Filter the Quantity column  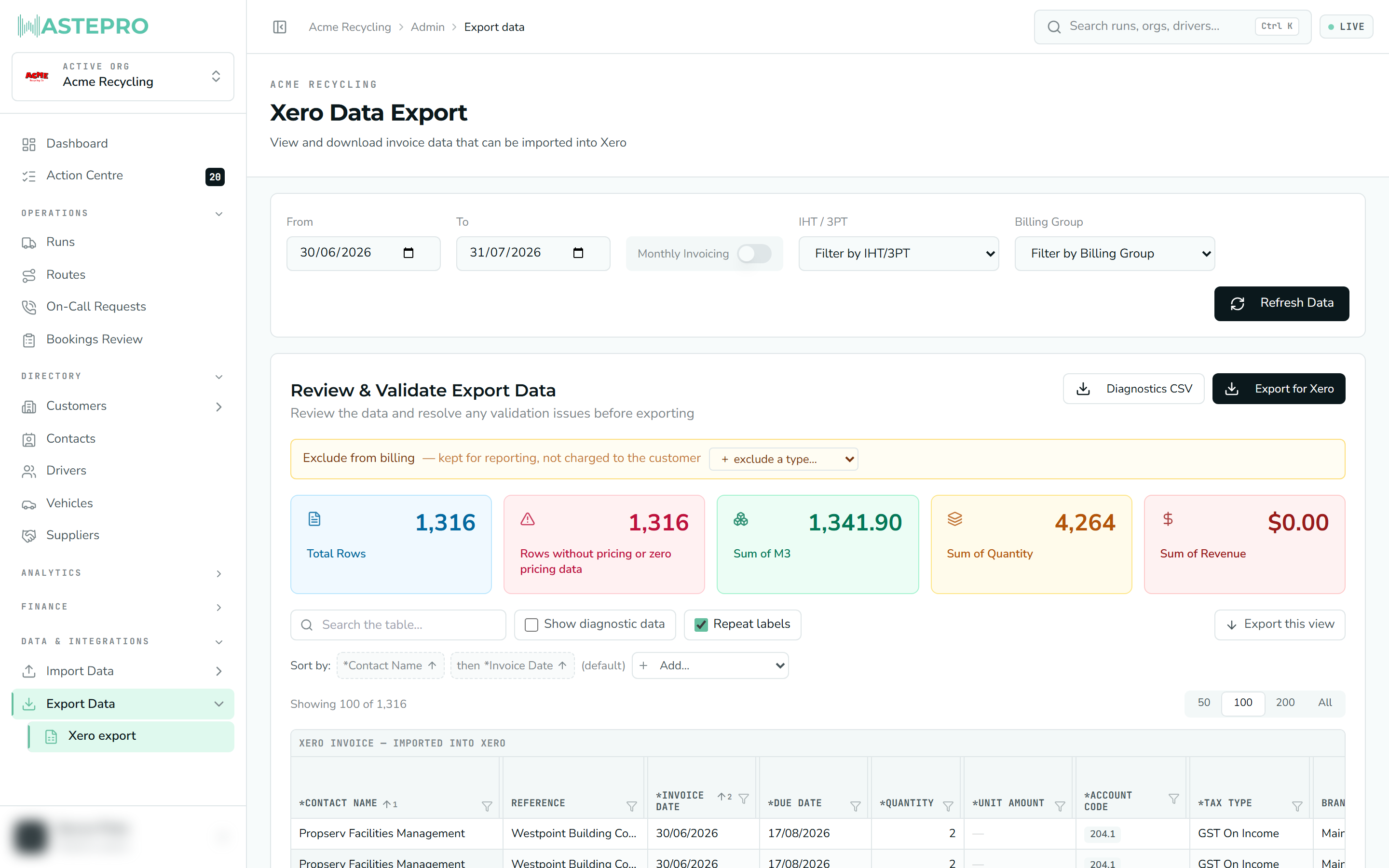[x=948, y=806]
